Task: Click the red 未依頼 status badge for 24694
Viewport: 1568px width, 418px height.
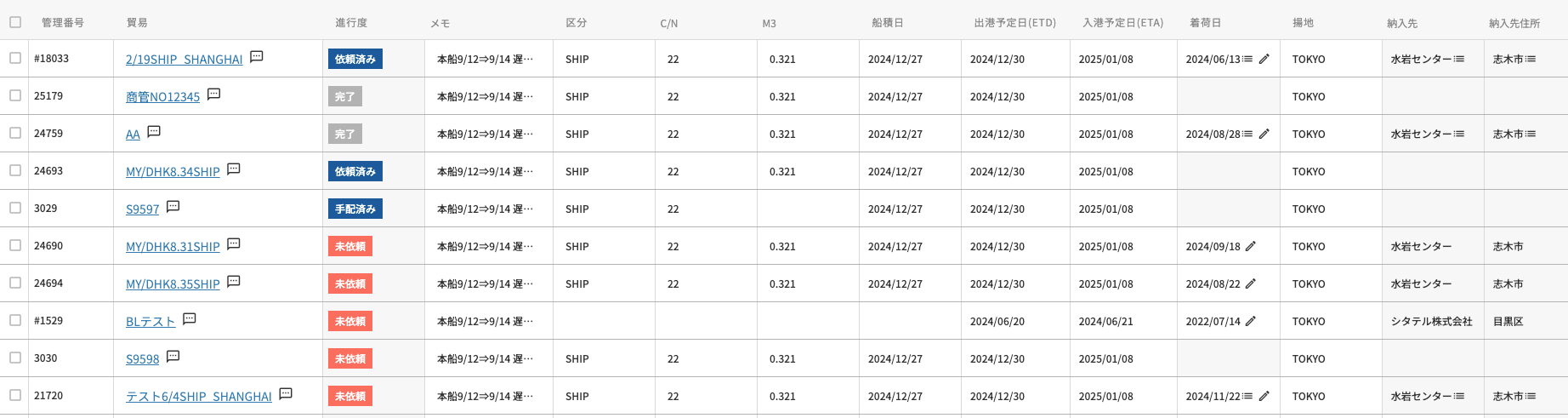Action: pyautogui.click(x=350, y=283)
